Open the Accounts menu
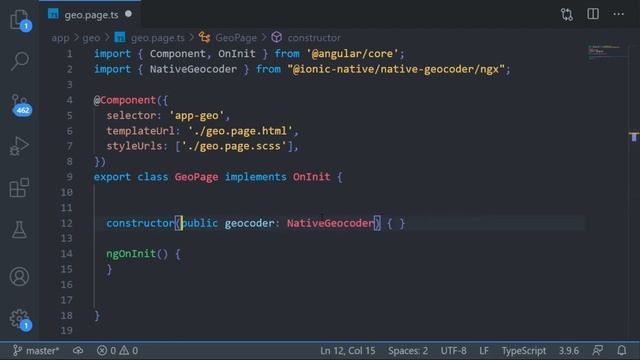The image size is (640, 360). [19, 276]
